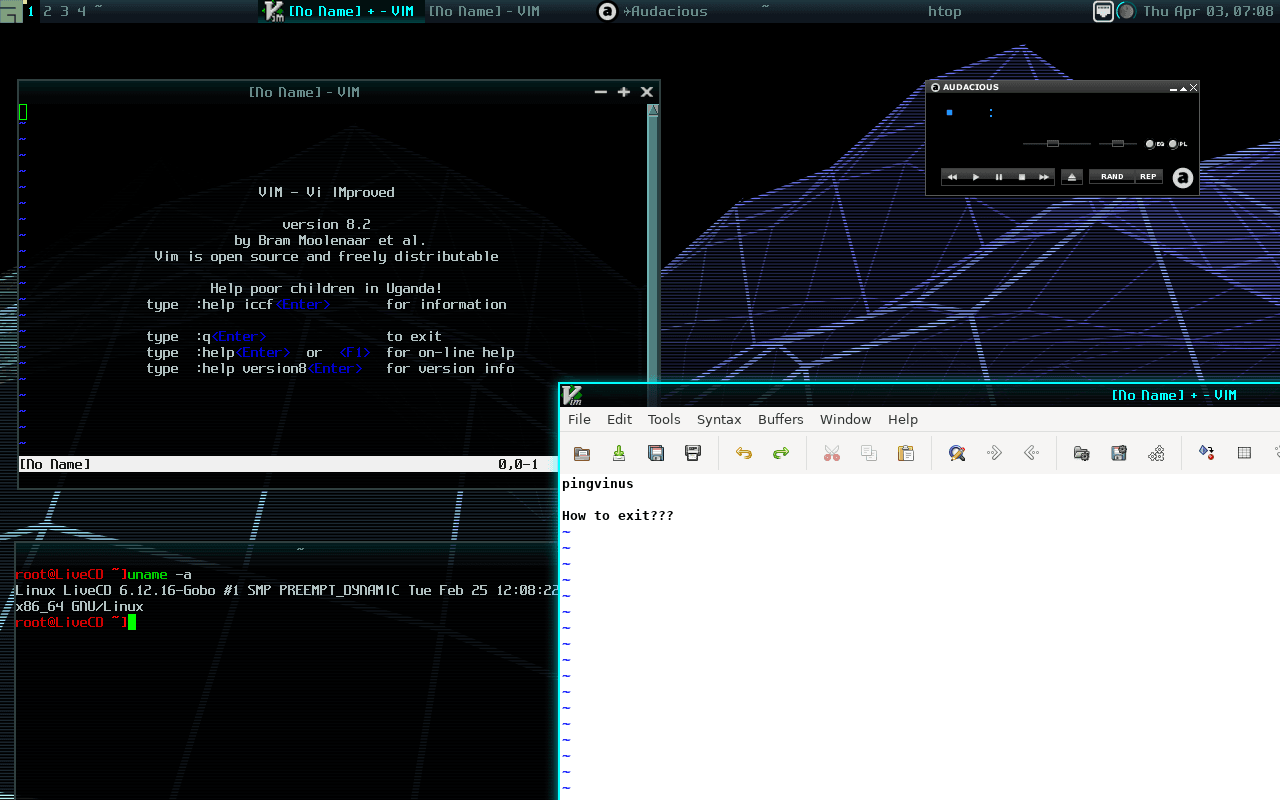1280x800 pixels.
Task: Click the Play button in Audacious
Action: point(976,177)
